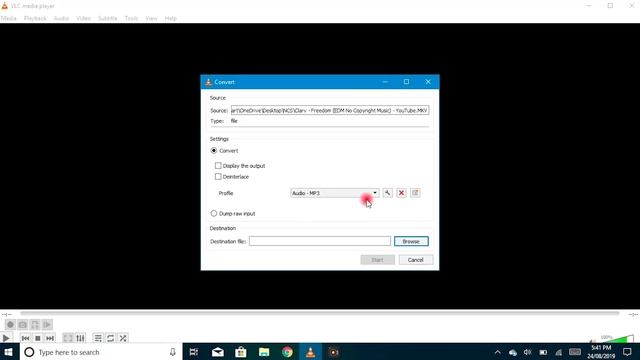Click the system speaker volume tray icon
640x360 pixels.
(528, 352)
